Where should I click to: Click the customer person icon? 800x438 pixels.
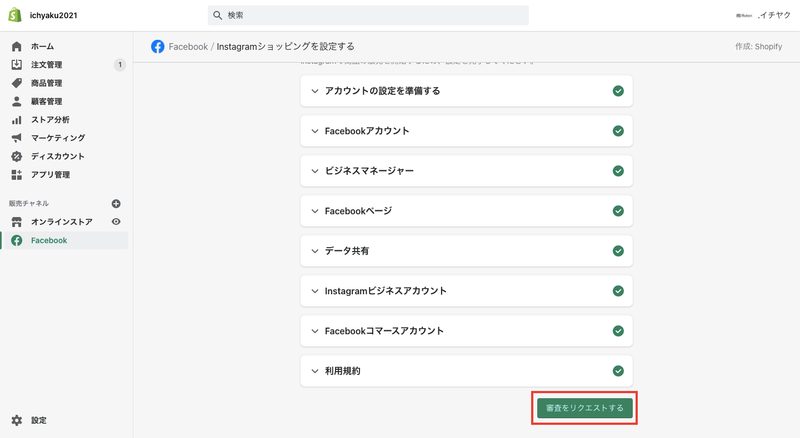tap(16, 101)
